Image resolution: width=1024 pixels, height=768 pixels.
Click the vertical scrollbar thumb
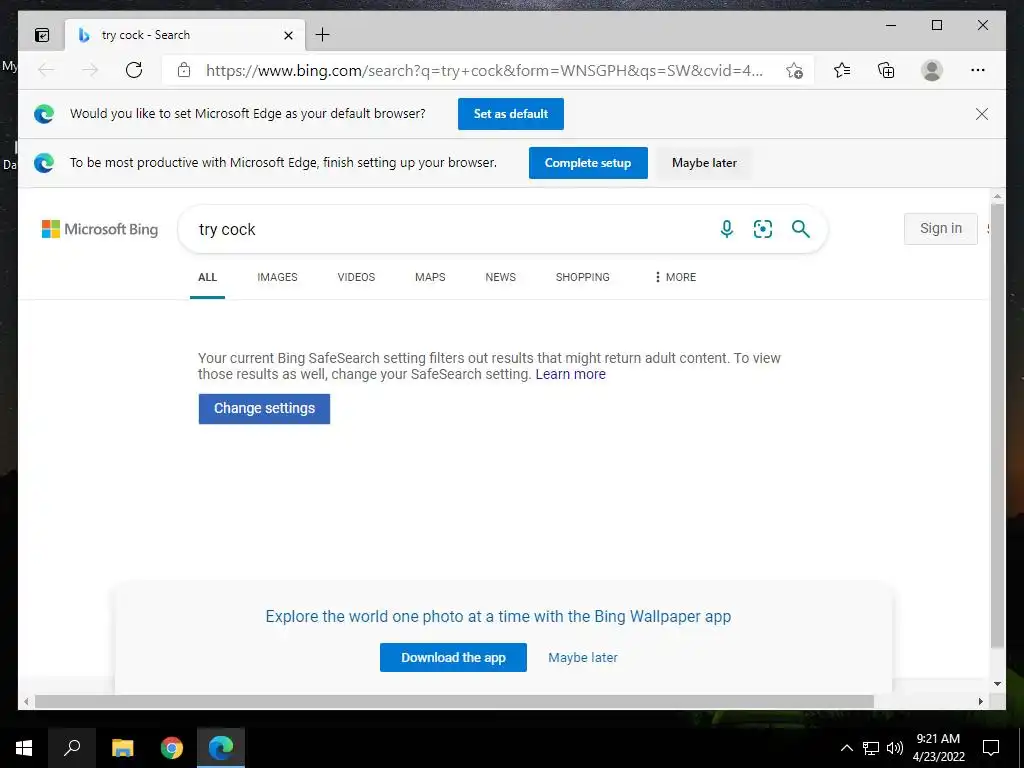(x=997, y=424)
